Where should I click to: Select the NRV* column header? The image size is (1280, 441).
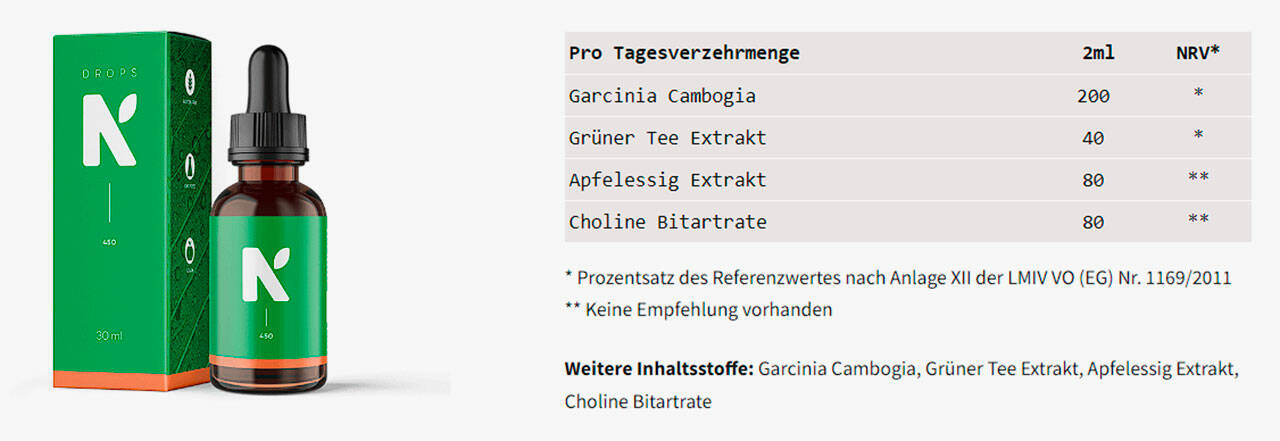tap(1197, 53)
